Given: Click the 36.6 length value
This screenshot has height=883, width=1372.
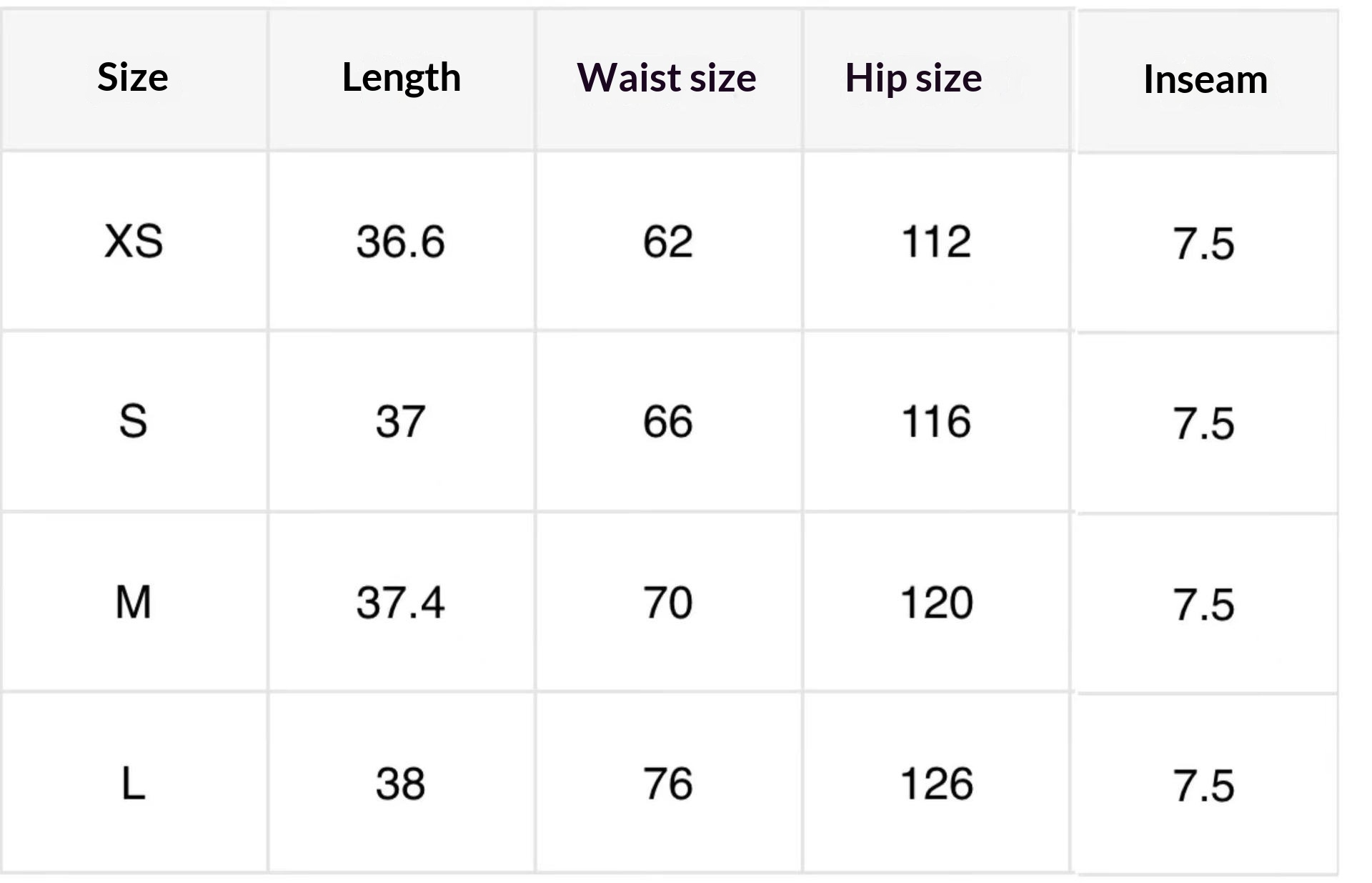Looking at the screenshot, I should 401,241.
